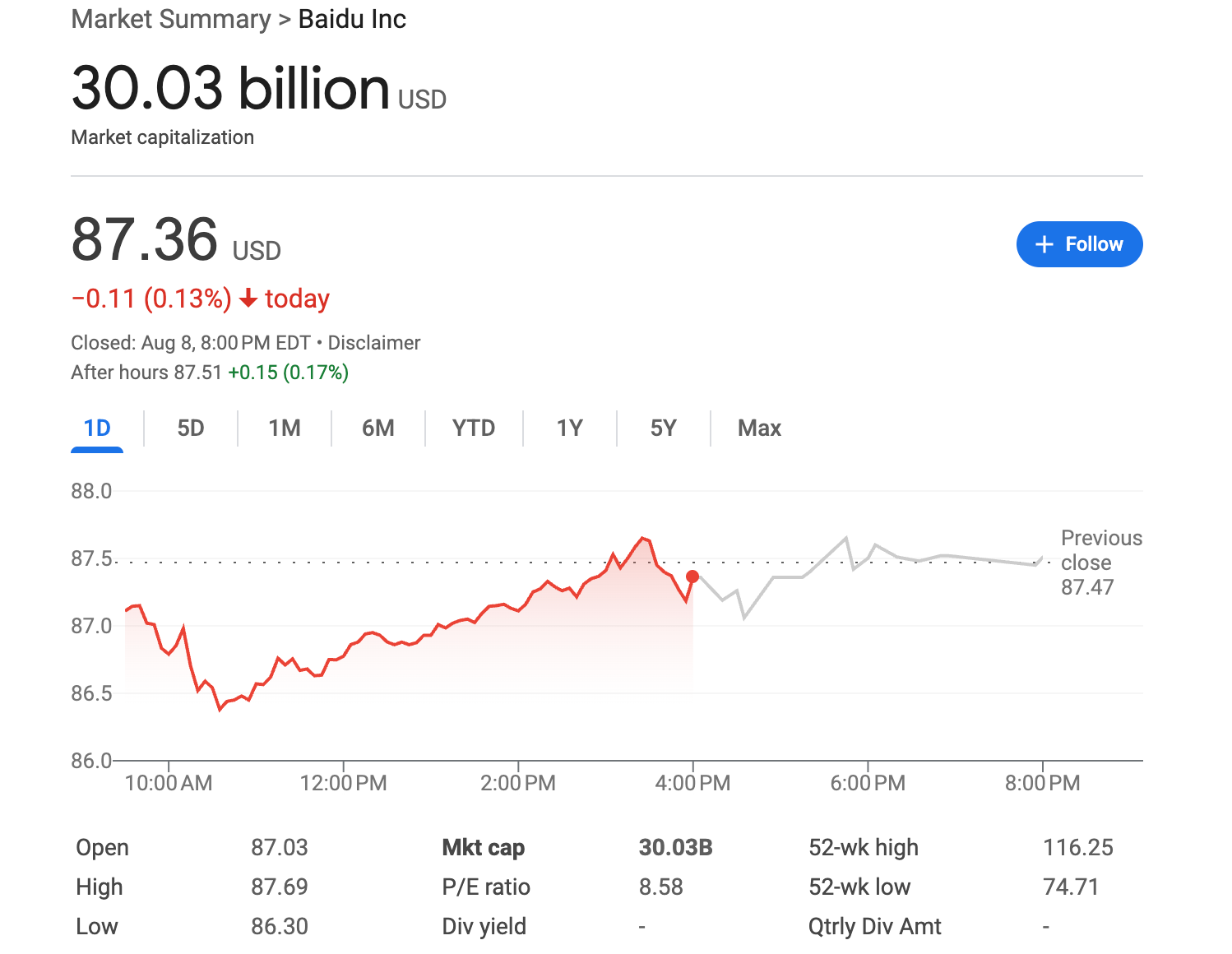The height and width of the screenshot is (954, 1232).
Task: Switch to the 5D chart tab
Action: click(x=191, y=428)
